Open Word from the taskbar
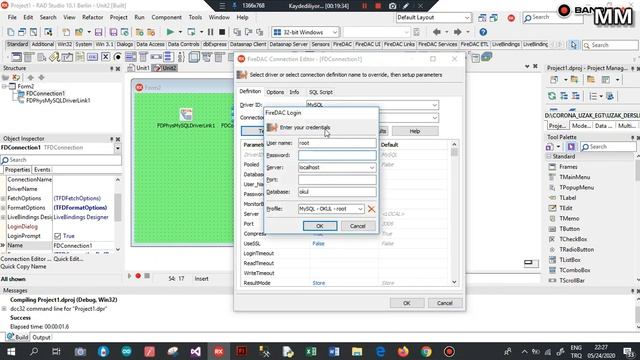This screenshot has width=640, height=360. [x=334, y=351]
